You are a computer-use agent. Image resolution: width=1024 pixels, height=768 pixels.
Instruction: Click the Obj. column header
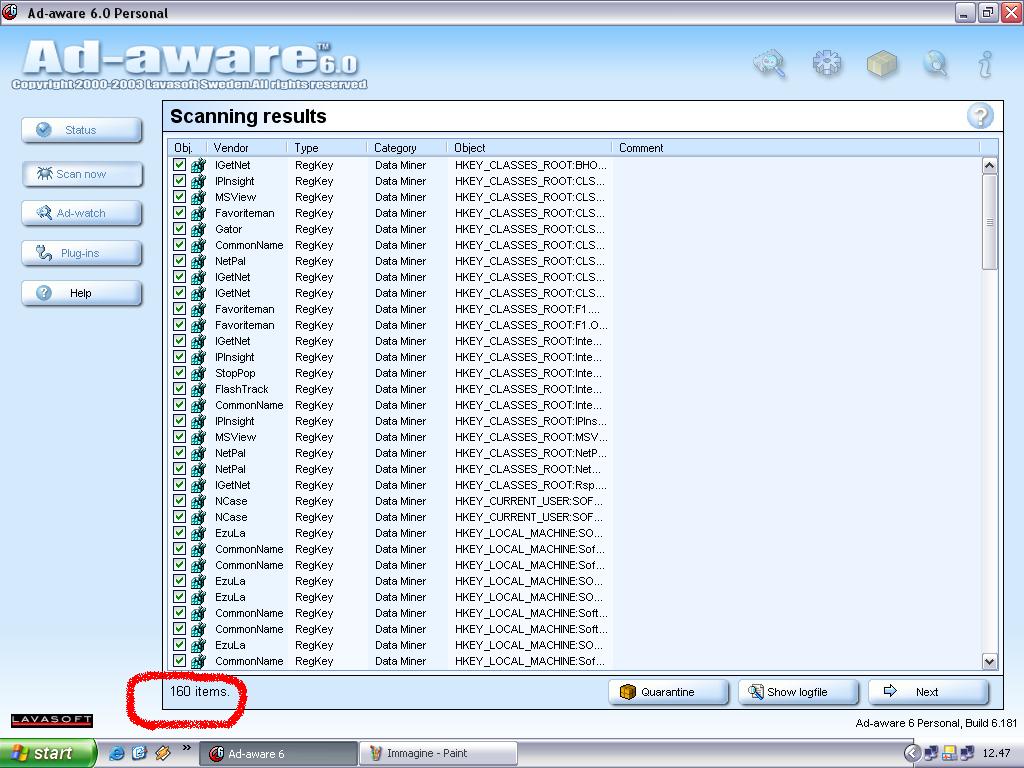point(187,148)
